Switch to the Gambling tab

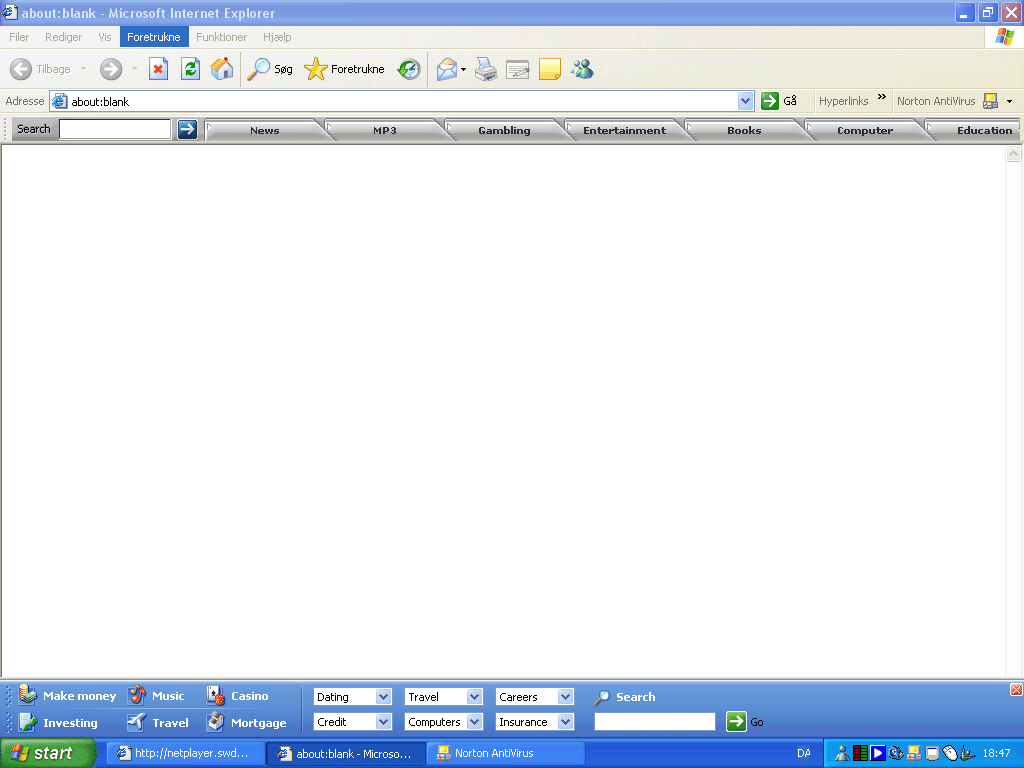(504, 130)
